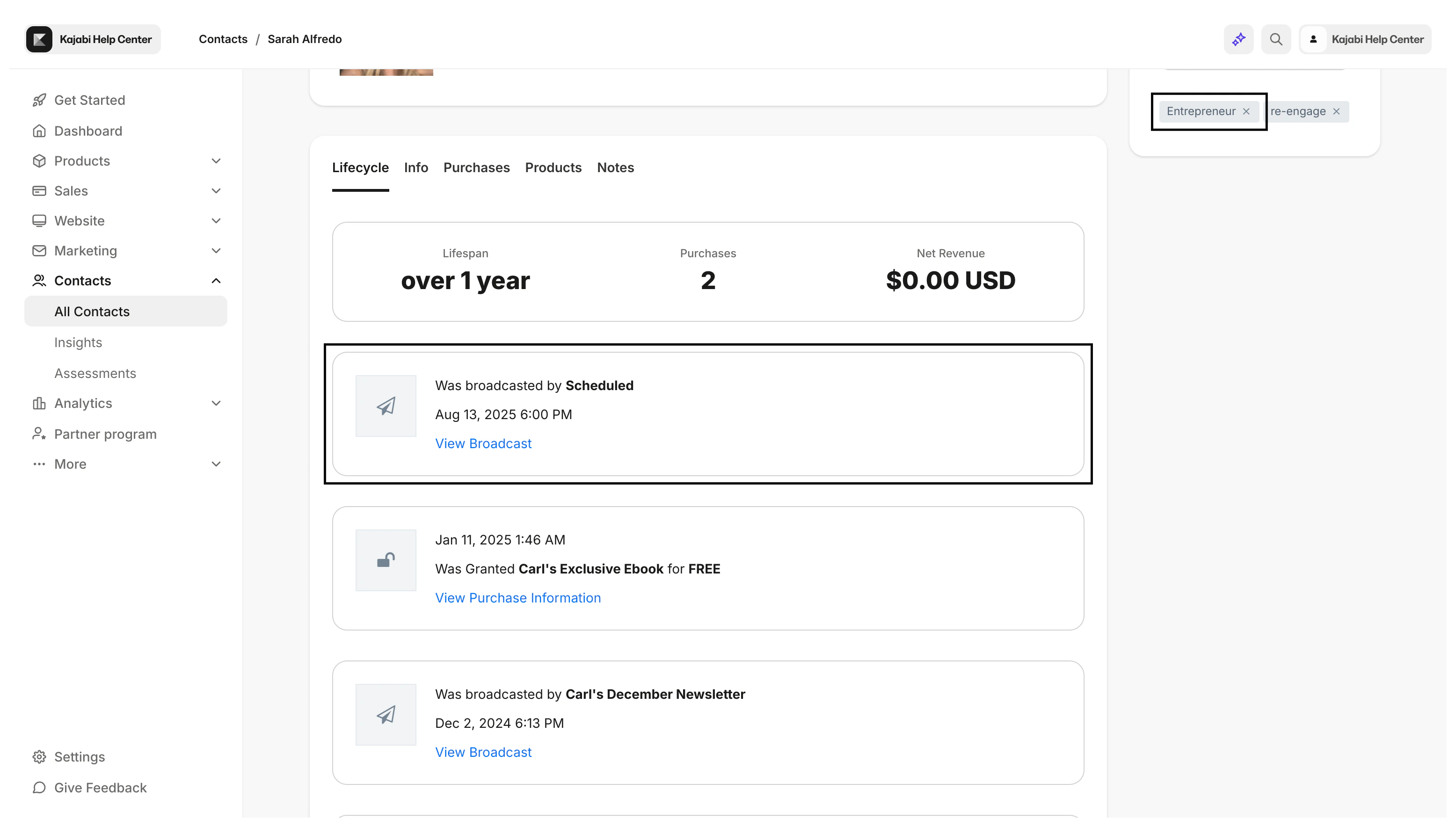Open the Notes tab
This screenshot has height=827, width=1456.
click(x=615, y=167)
